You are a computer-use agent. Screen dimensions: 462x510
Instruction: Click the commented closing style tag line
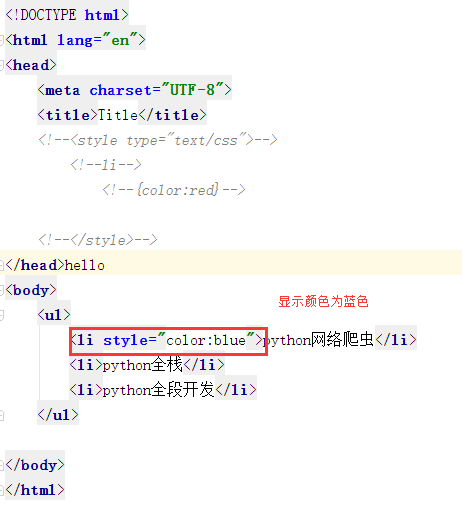click(98, 240)
